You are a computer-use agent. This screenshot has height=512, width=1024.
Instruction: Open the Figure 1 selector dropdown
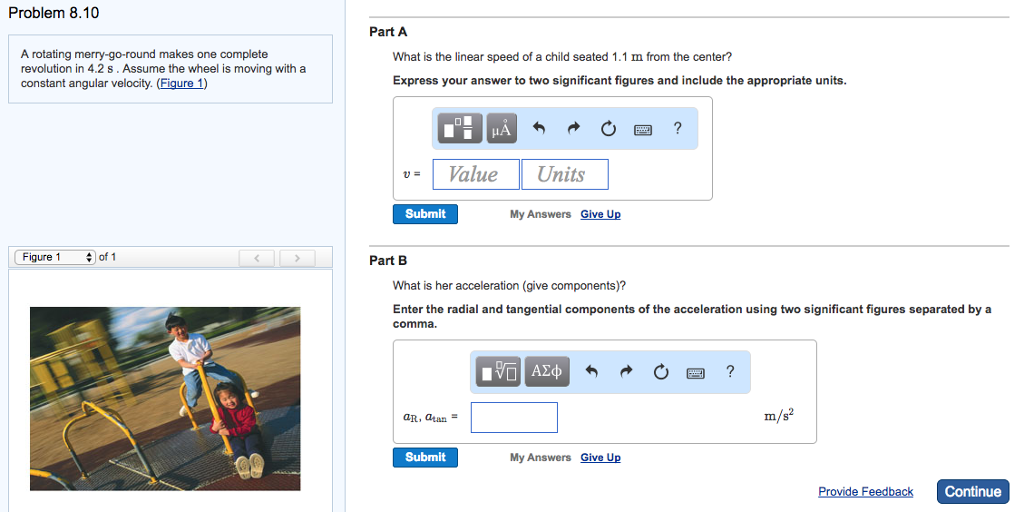click(55, 257)
